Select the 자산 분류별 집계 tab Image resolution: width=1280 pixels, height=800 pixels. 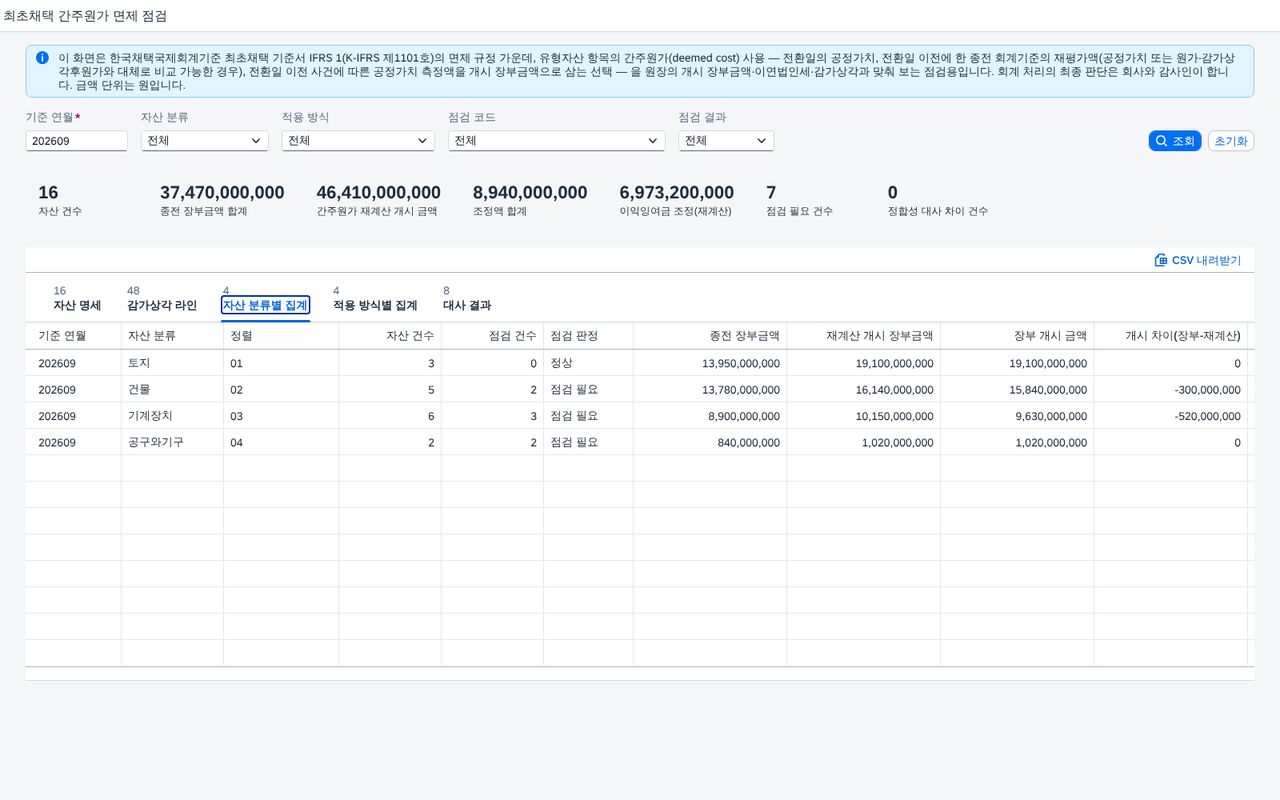265,305
